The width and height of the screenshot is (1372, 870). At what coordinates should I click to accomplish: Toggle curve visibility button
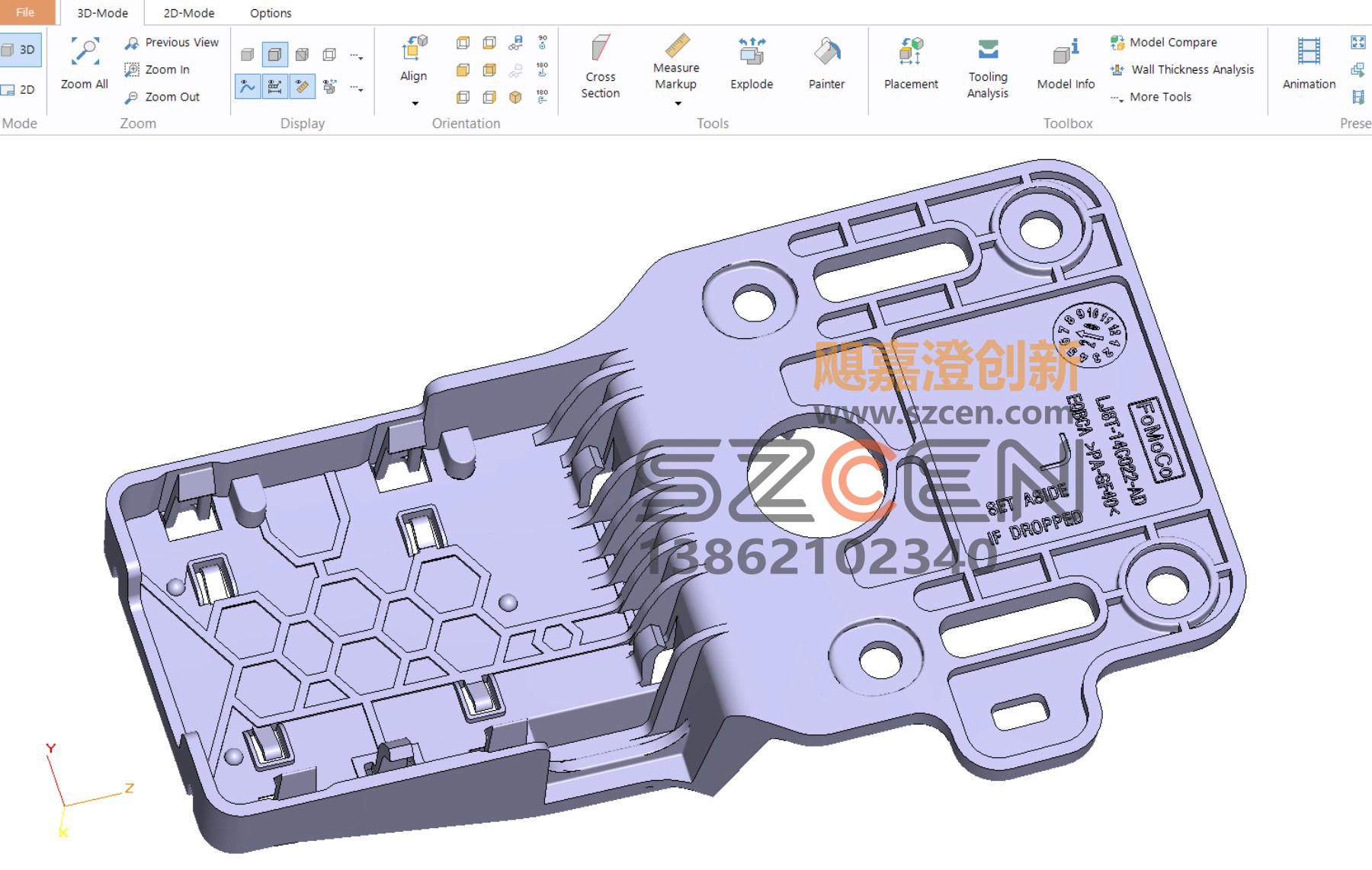coord(247,87)
